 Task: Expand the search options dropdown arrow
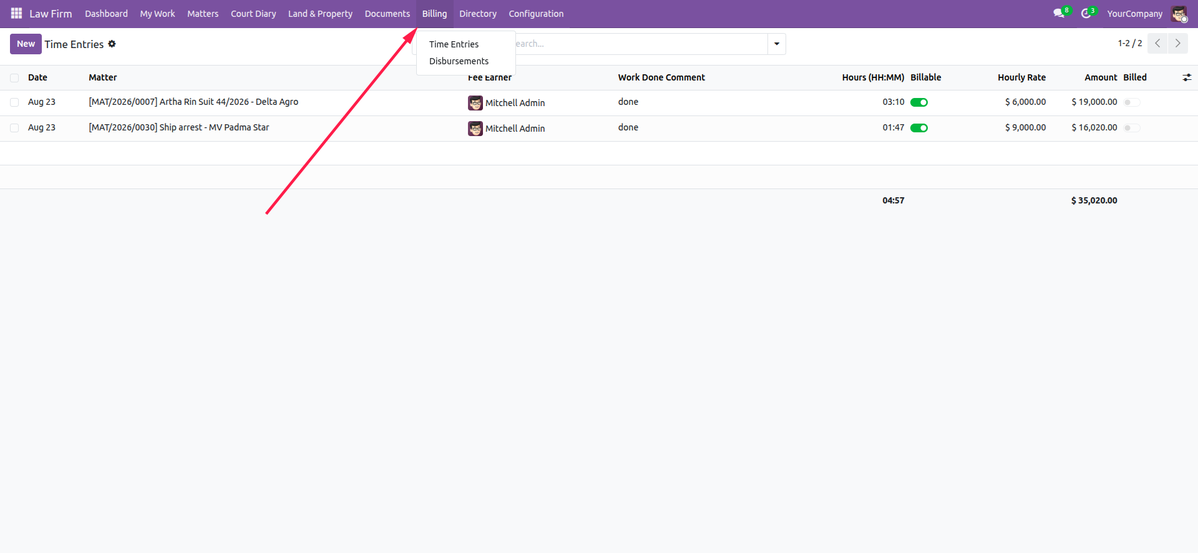(x=776, y=44)
